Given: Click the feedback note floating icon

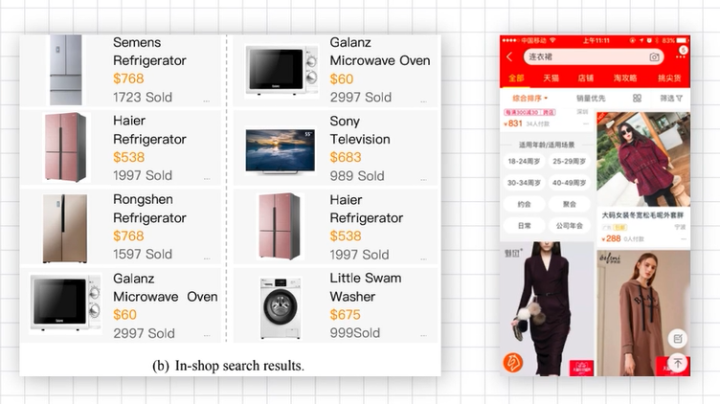Looking at the screenshot, I should tap(678, 339).
